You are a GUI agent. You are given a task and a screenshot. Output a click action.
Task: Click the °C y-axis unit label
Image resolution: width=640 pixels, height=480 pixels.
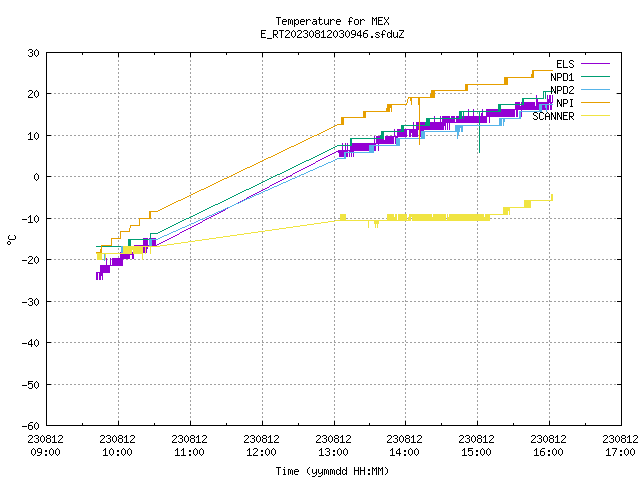11,240
